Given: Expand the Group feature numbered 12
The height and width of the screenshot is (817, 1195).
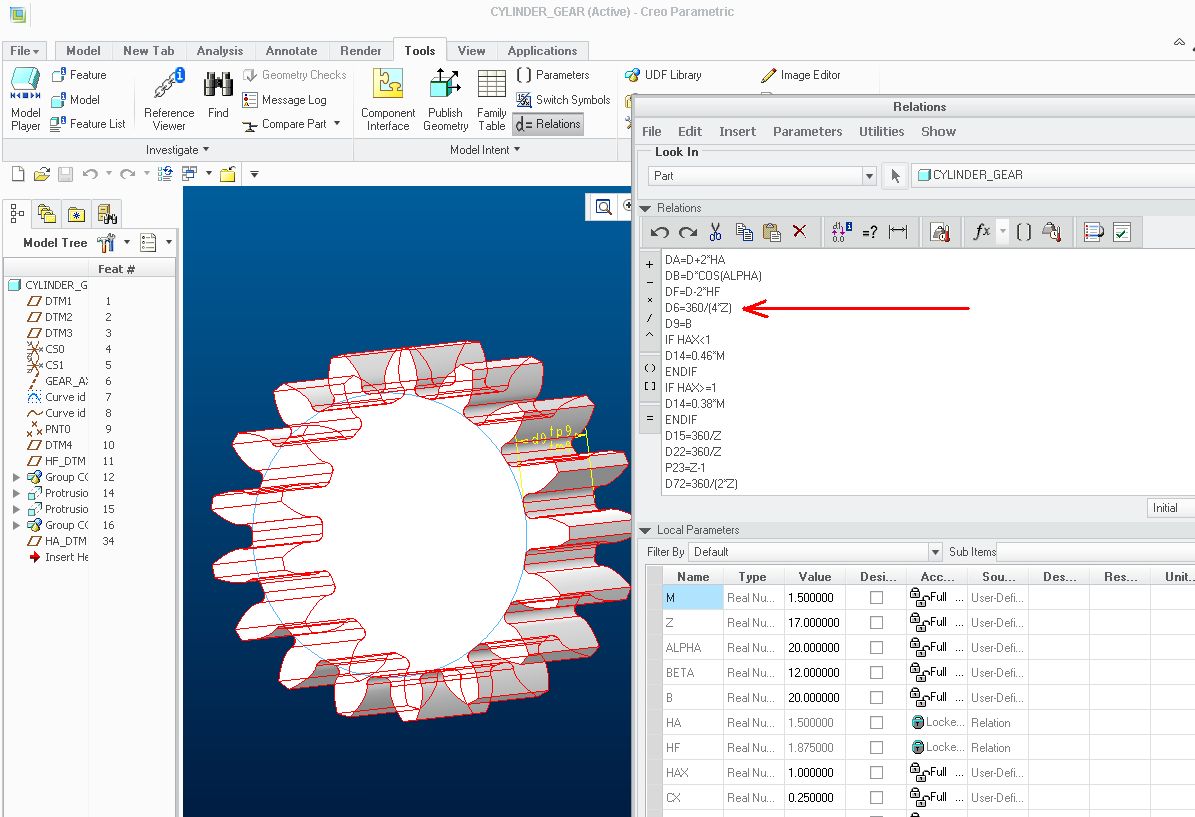Looking at the screenshot, I should click(x=16, y=477).
